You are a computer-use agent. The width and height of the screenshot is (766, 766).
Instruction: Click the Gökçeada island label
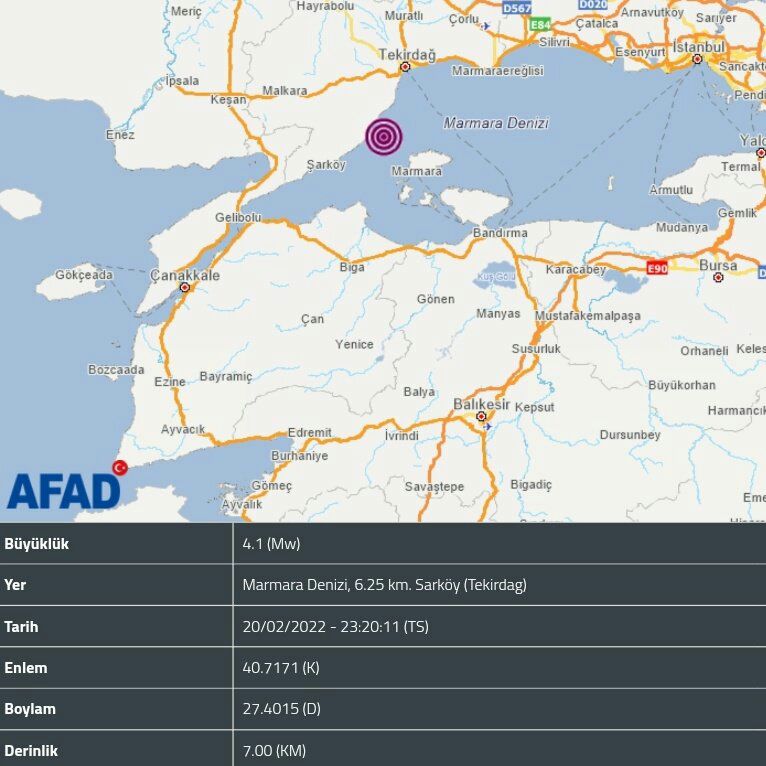(85, 274)
